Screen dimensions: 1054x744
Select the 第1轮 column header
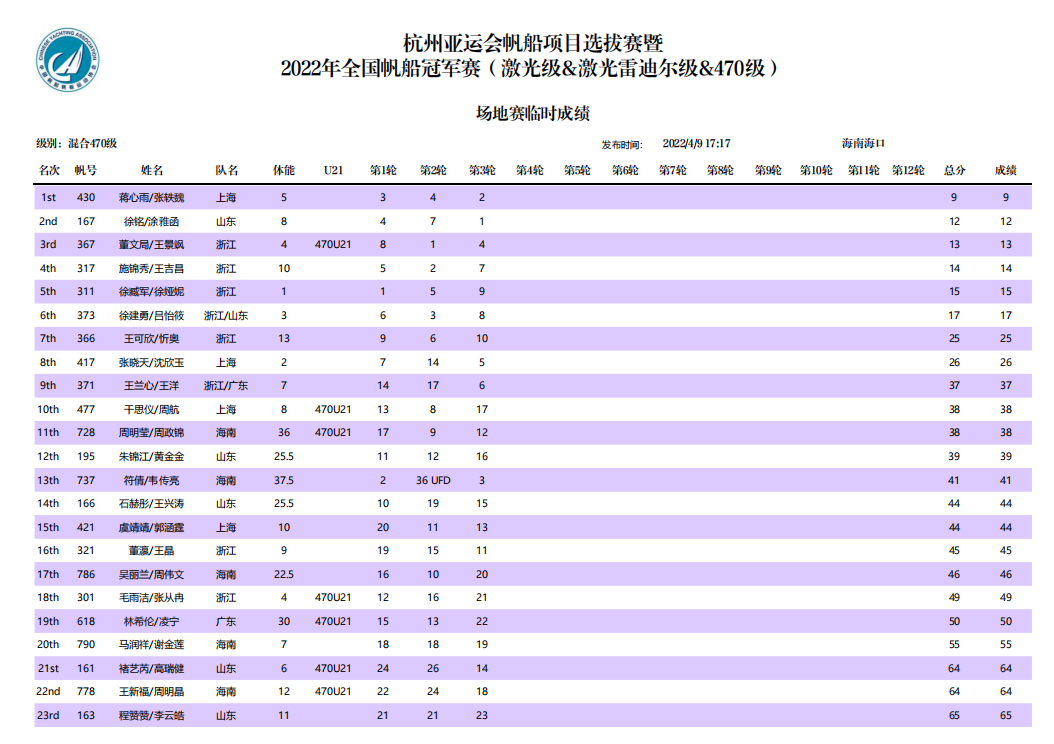click(383, 171)
